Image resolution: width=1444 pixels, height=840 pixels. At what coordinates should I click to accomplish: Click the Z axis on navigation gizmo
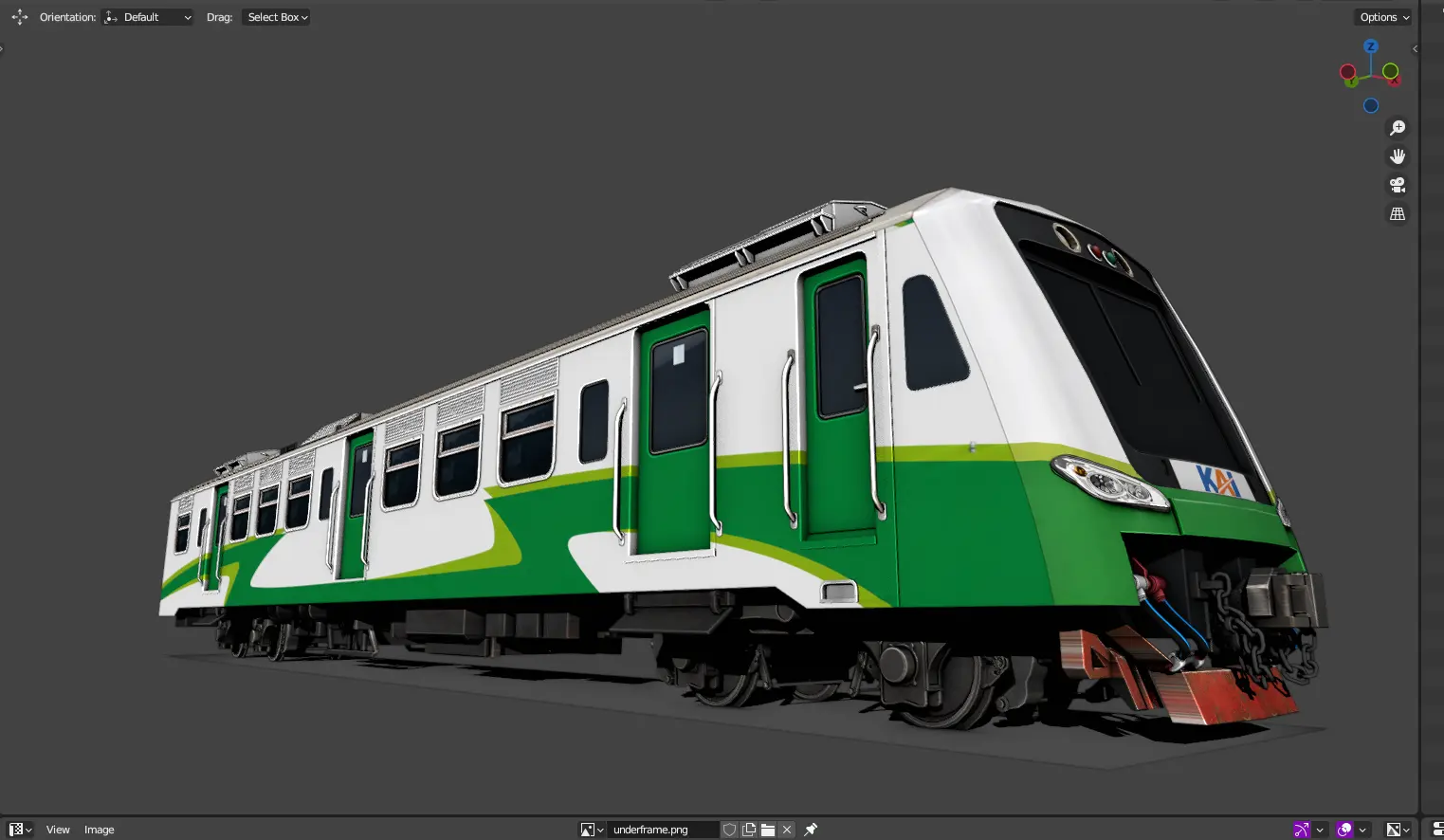pyautogui.click(x=1371, y=46)
